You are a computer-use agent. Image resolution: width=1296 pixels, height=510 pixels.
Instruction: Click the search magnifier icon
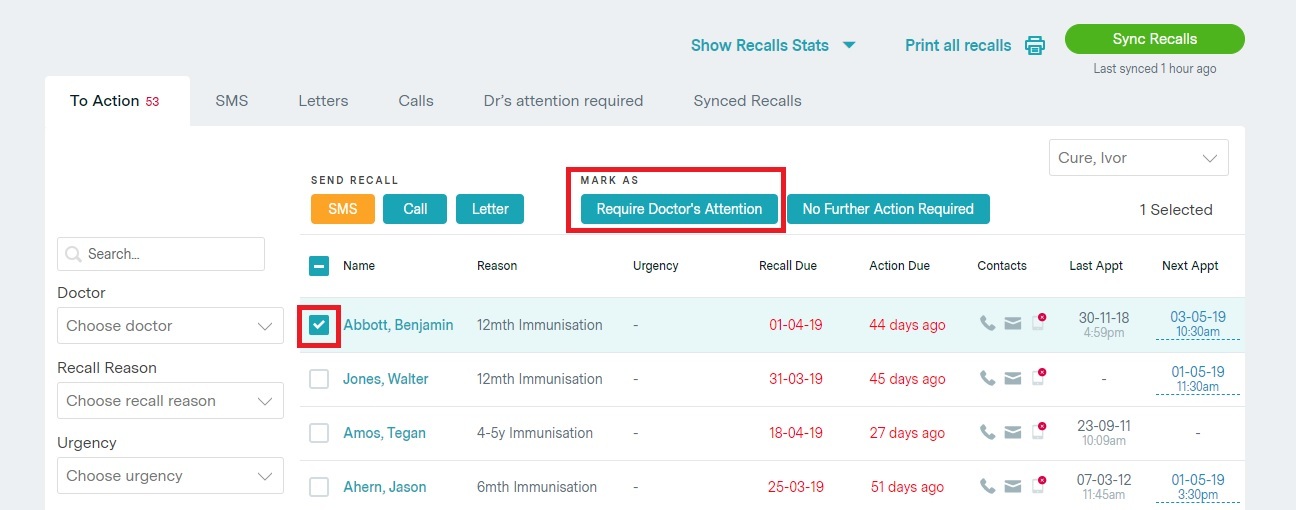tap(73, 254)
